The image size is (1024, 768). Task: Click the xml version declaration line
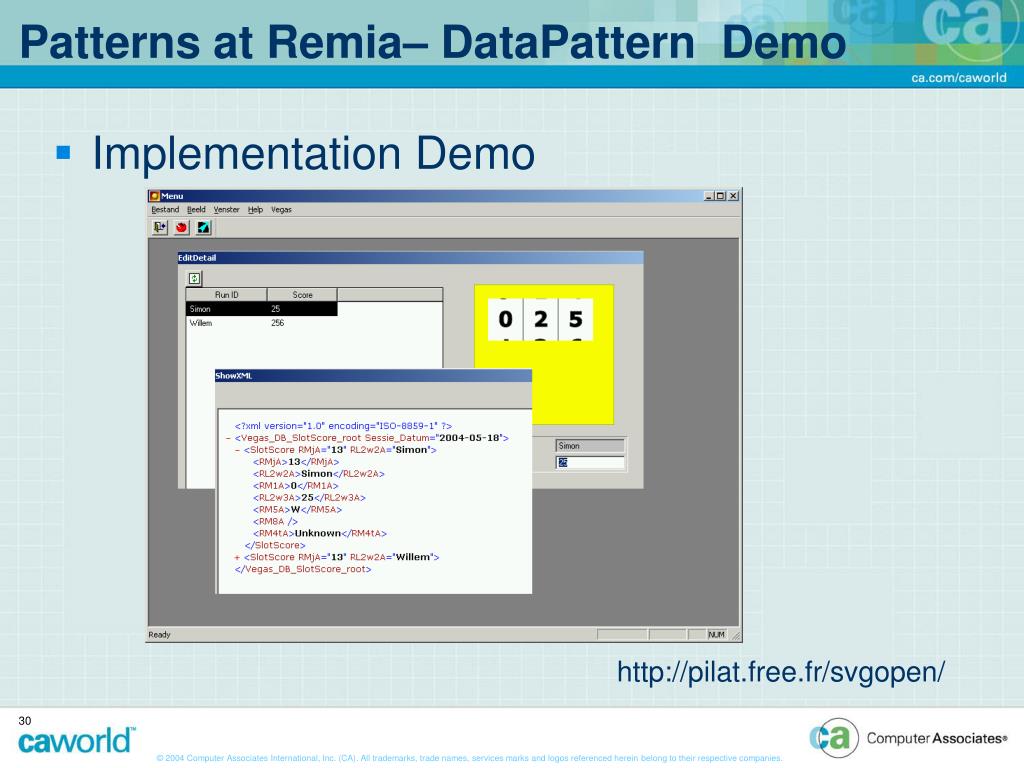coord(344,426)
